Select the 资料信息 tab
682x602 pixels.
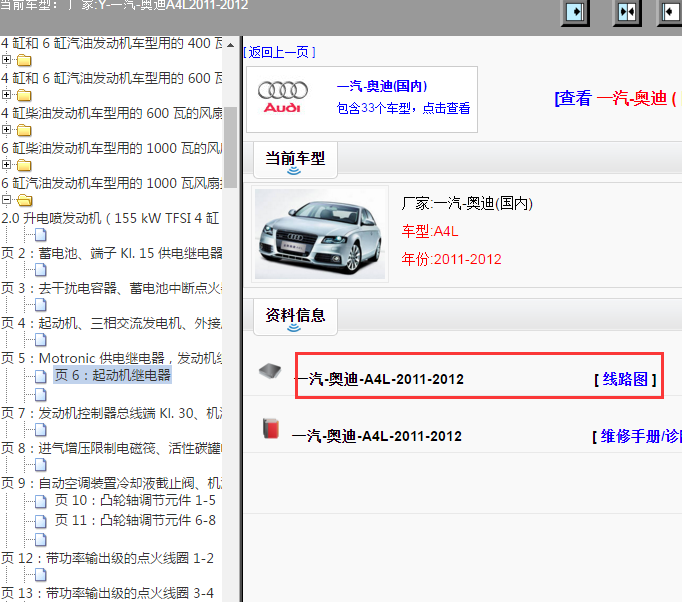tap(295, 317)
